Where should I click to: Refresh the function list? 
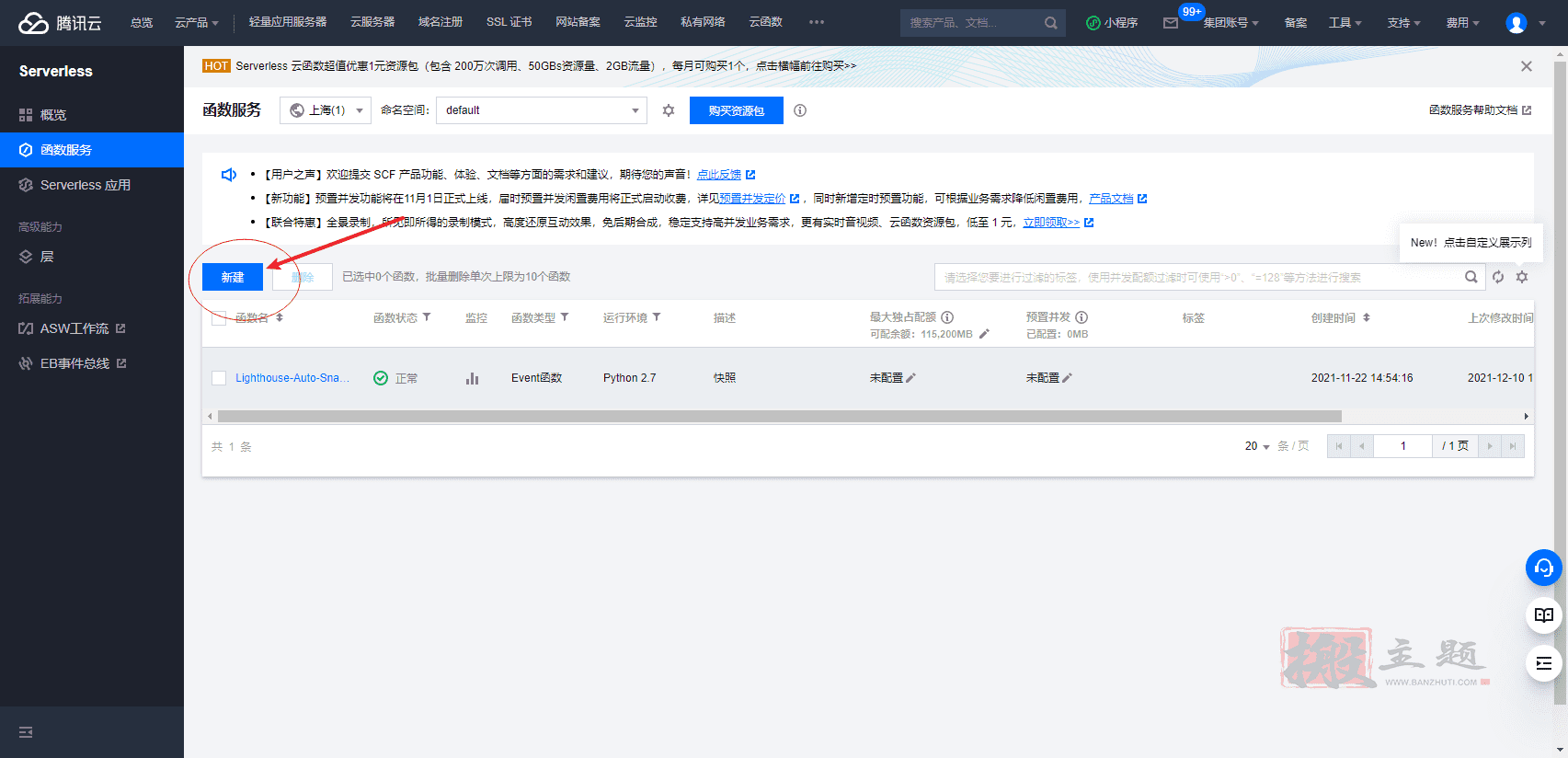click(1498, 277)
